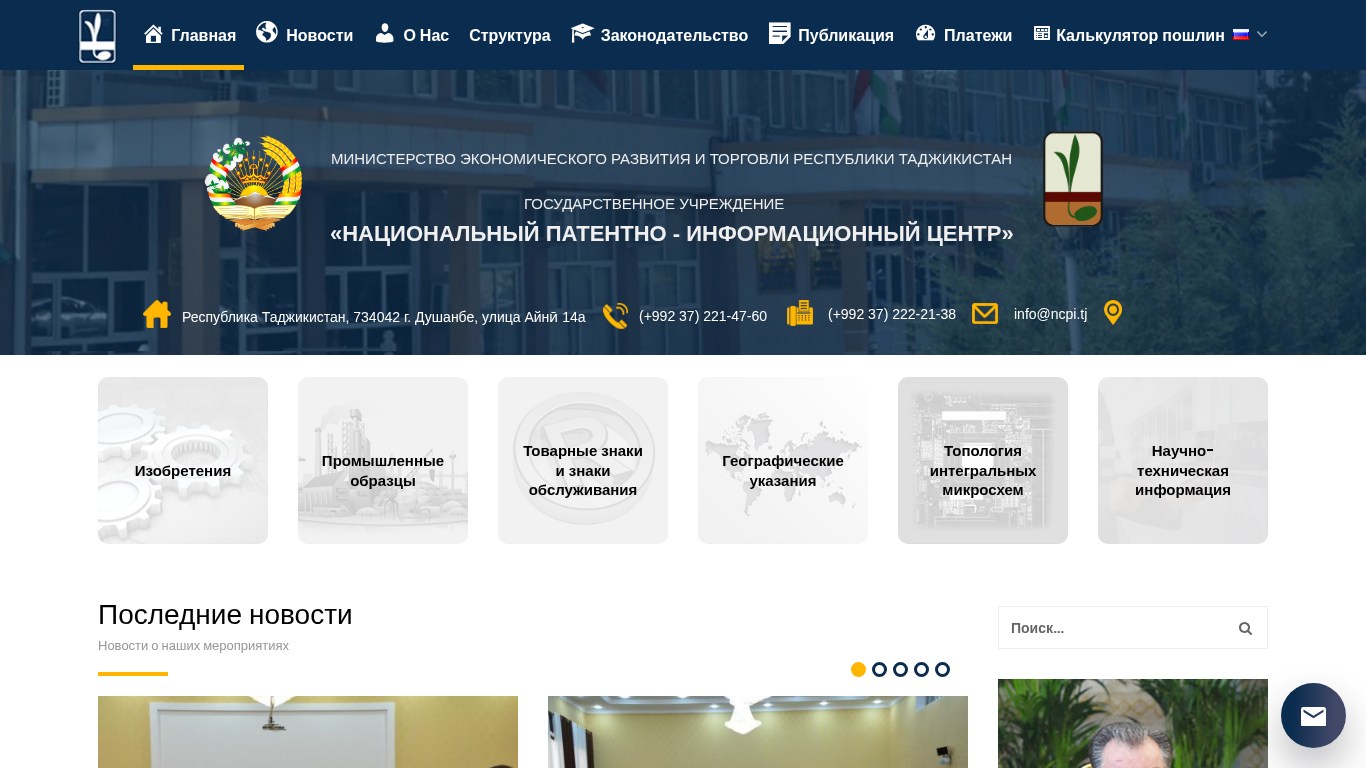Click the magnifier search icon
The width and height of the screenshot is (1366, 768).
pyautogui.click(x=1245, y=628)
